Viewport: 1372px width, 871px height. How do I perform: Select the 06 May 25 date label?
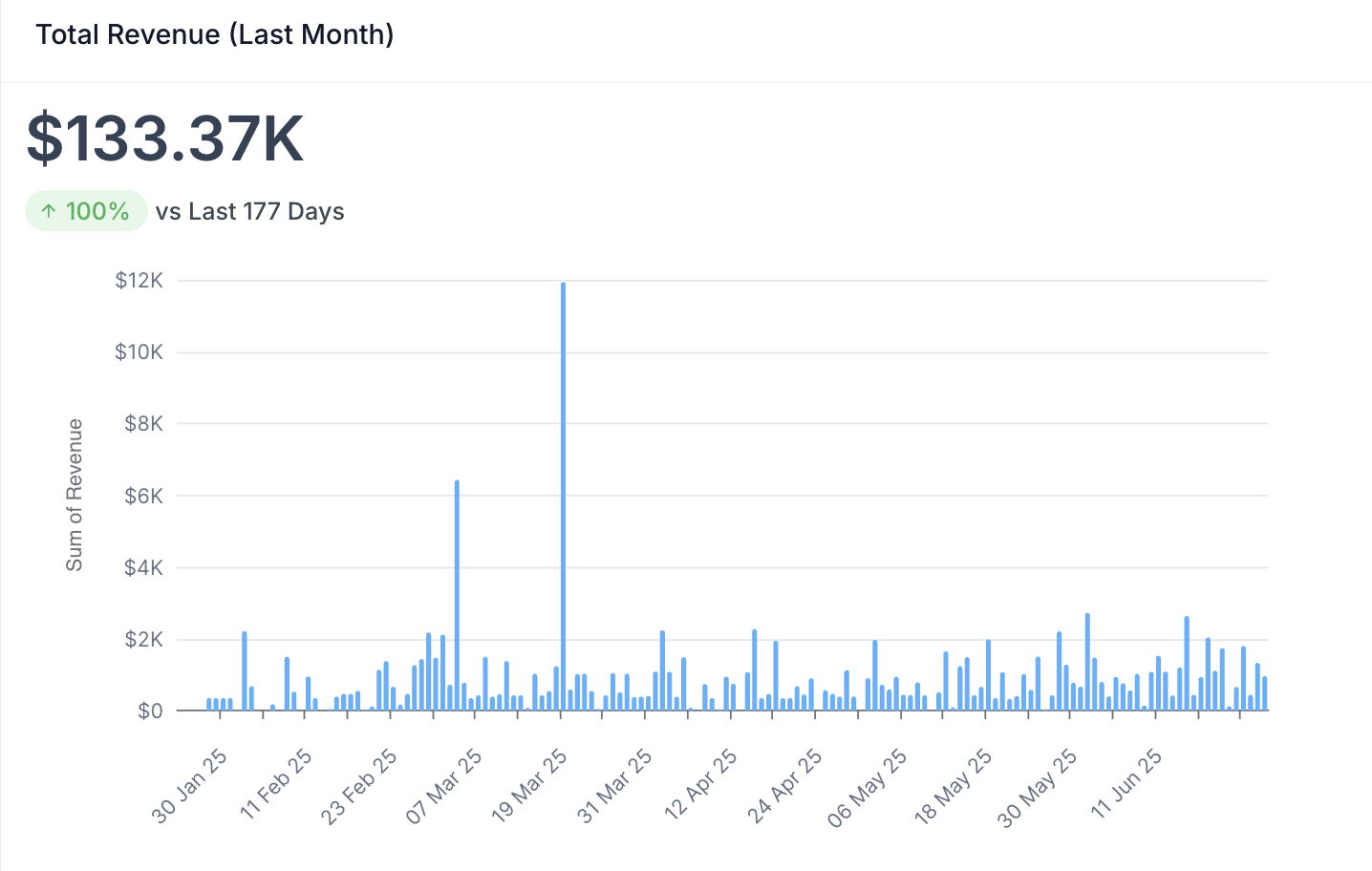tap(868, 788)
